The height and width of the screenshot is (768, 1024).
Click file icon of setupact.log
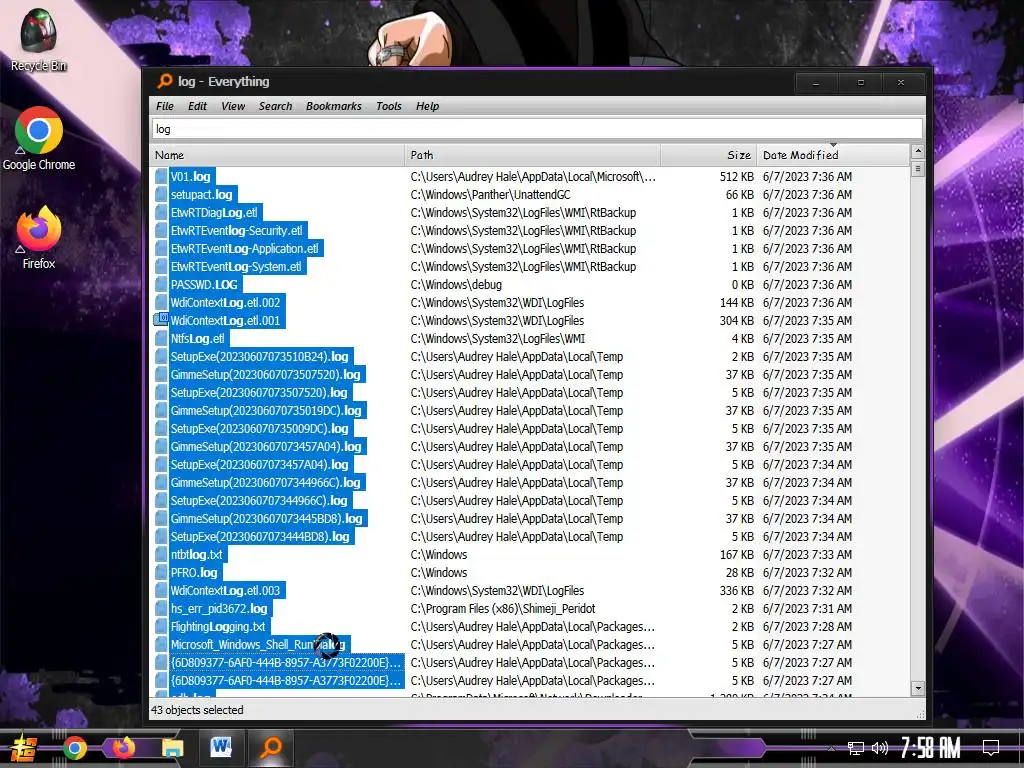(161, 195)
